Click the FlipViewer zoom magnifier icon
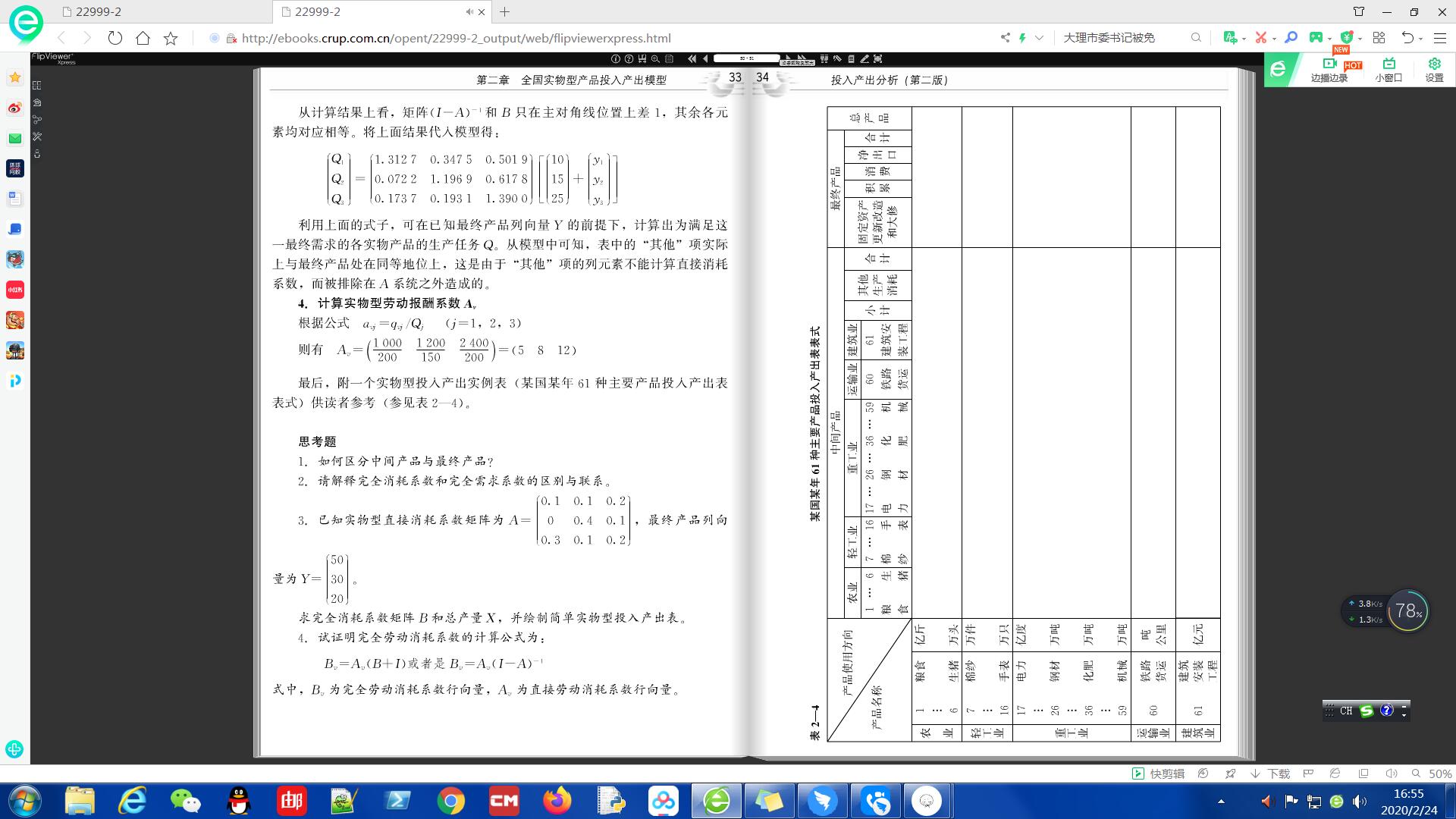 [x=655, y=58]
